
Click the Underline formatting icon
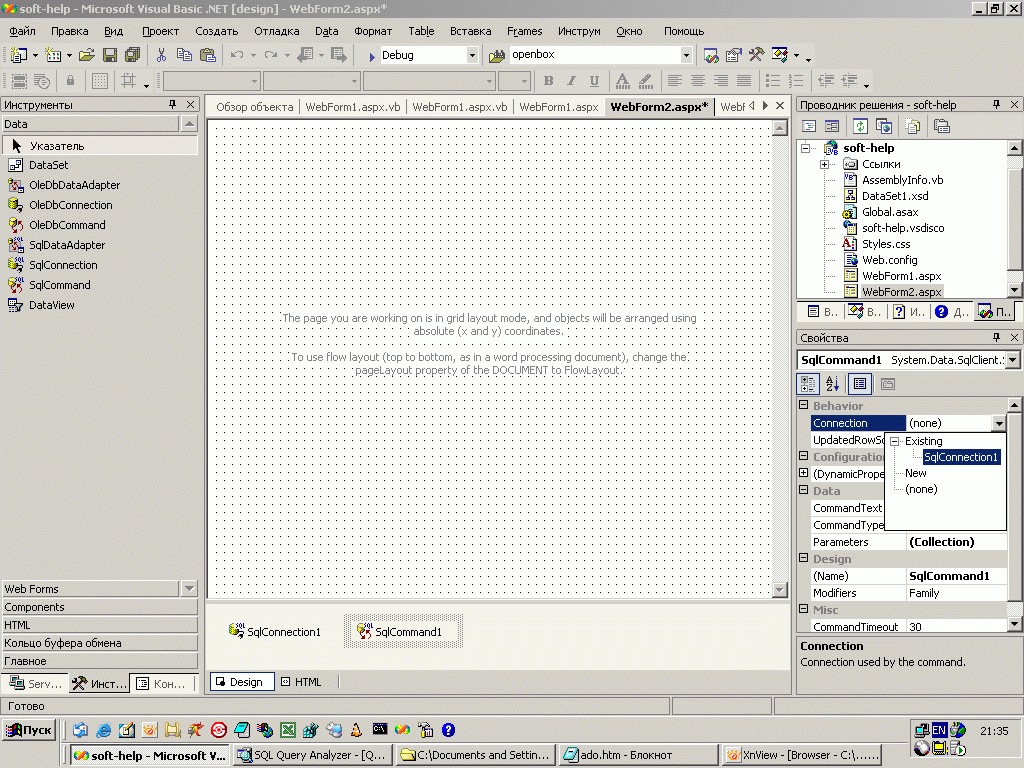[x=594, y=81]
